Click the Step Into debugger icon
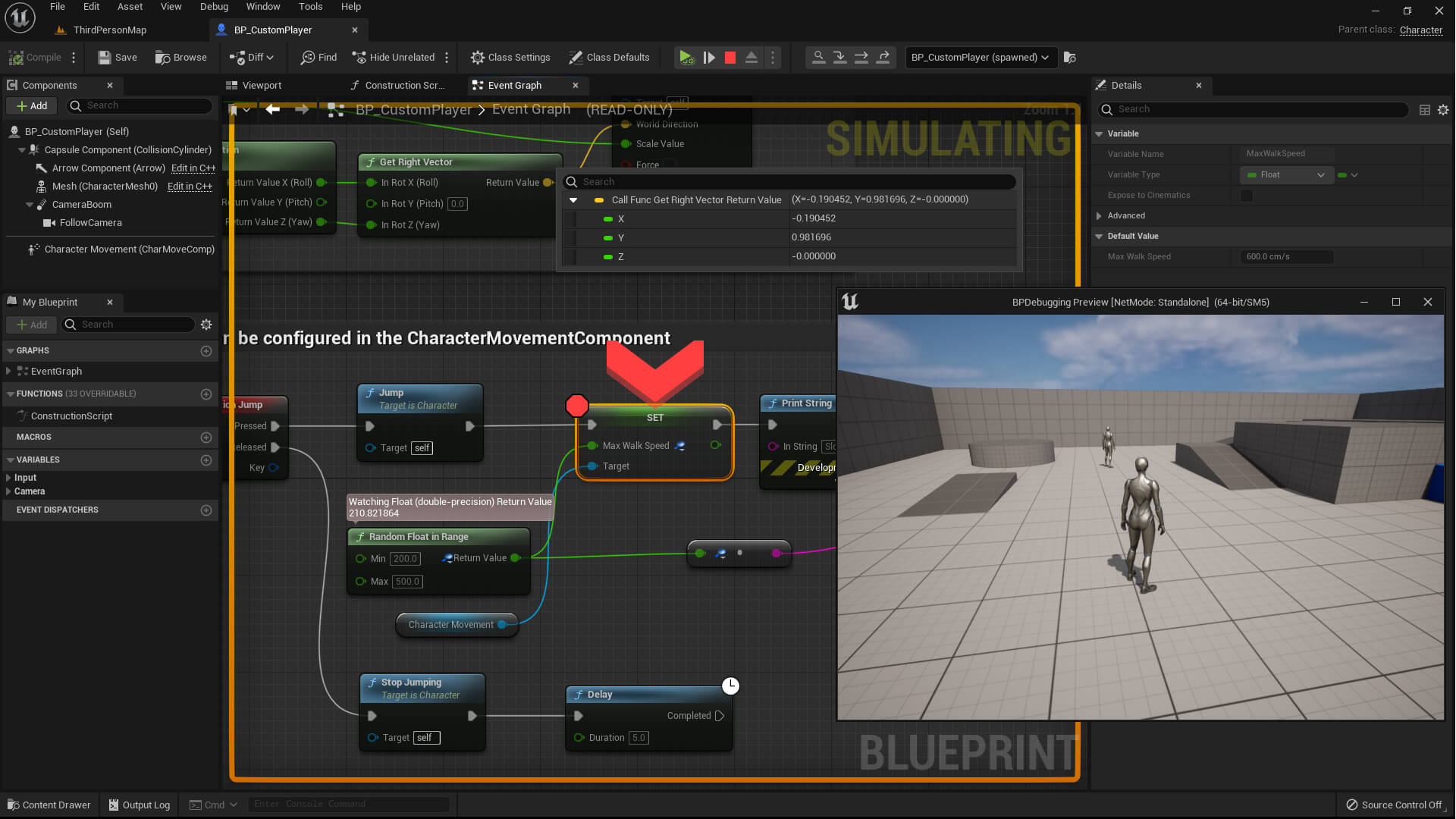The height and width of the screenshot is (819, 1456). pyautogui.click(x=839, y=58)
